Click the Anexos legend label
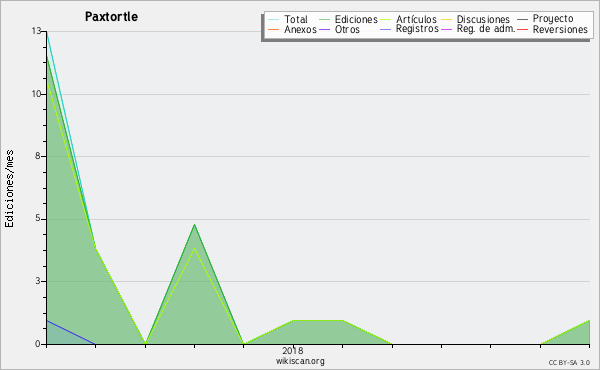 tap(300, 29)
